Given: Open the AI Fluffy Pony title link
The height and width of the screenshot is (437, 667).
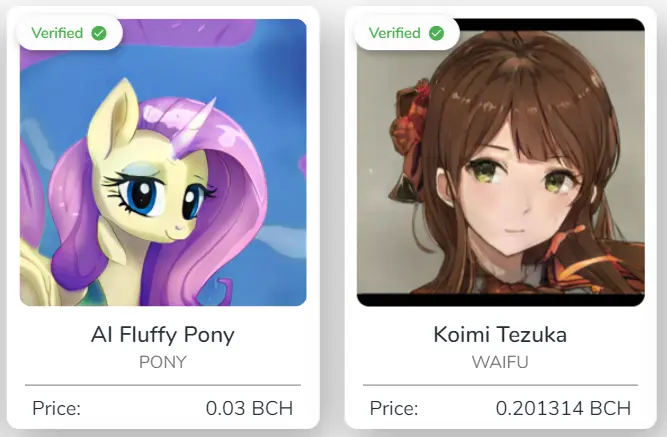Looking at the screenshot, I should (x=162, y=335).
